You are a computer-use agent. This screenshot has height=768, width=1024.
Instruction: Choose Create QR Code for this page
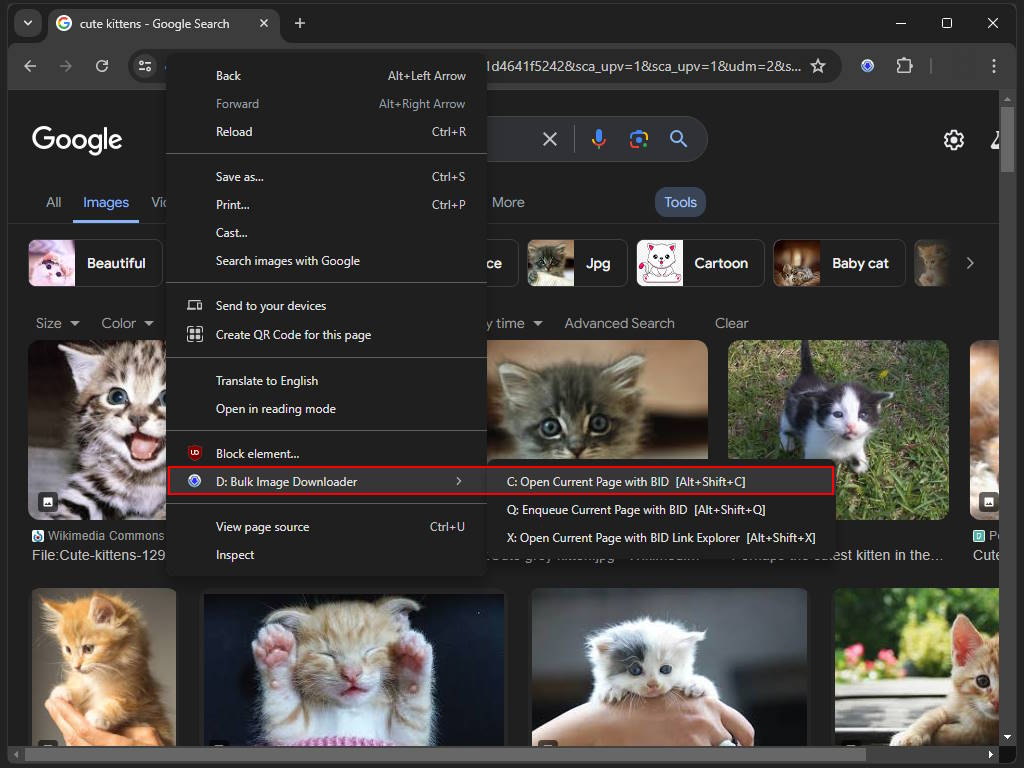click(327, 334)
